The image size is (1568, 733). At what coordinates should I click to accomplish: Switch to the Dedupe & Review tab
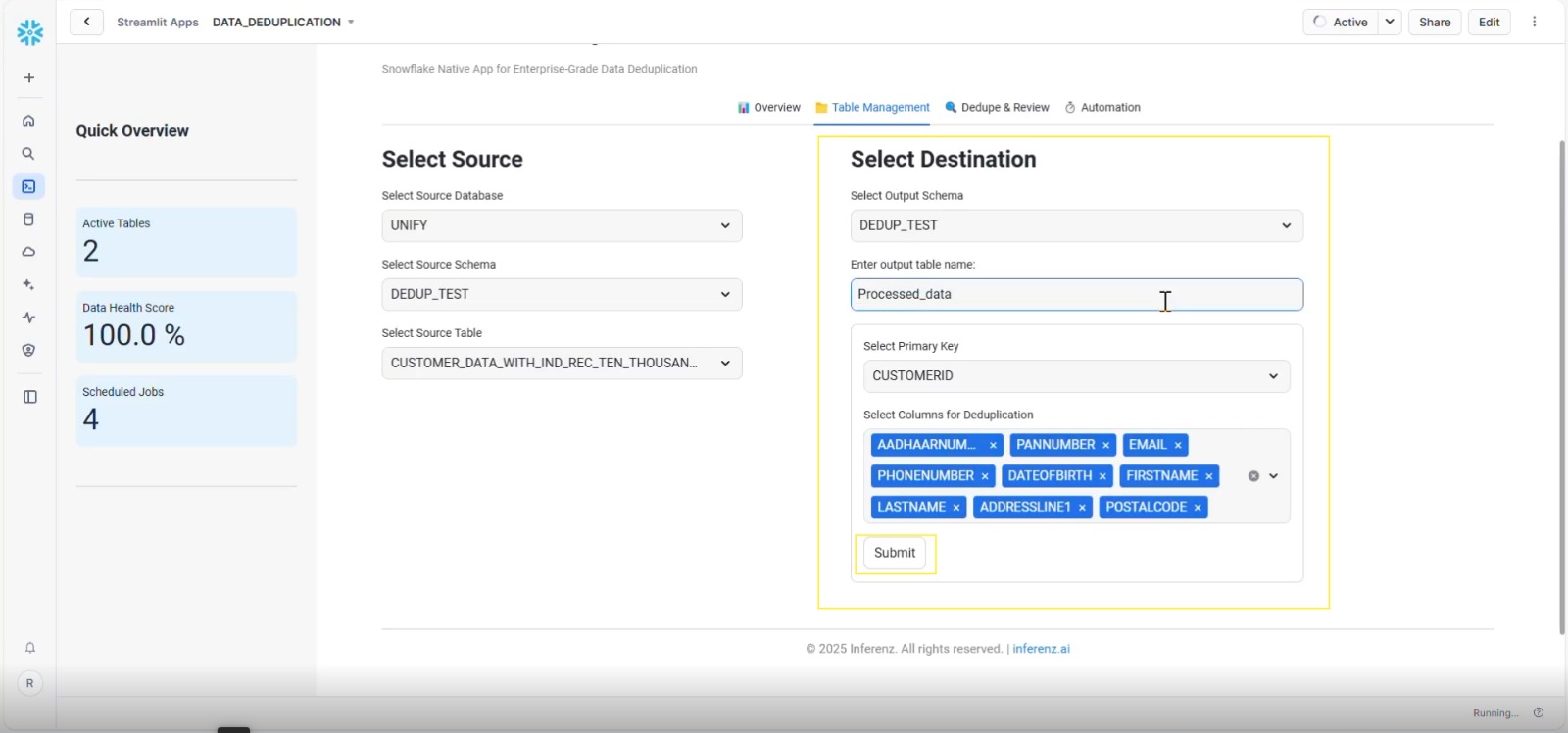pyautogui.click(x=997, y=108)
